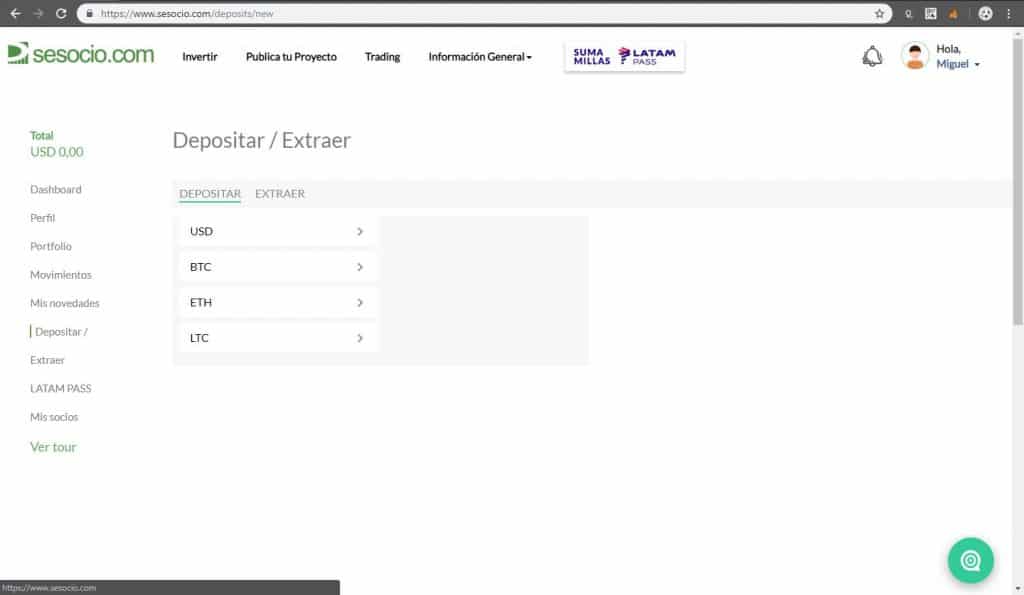Open Depositar / Extraer sidebar link

pos(59,346)
